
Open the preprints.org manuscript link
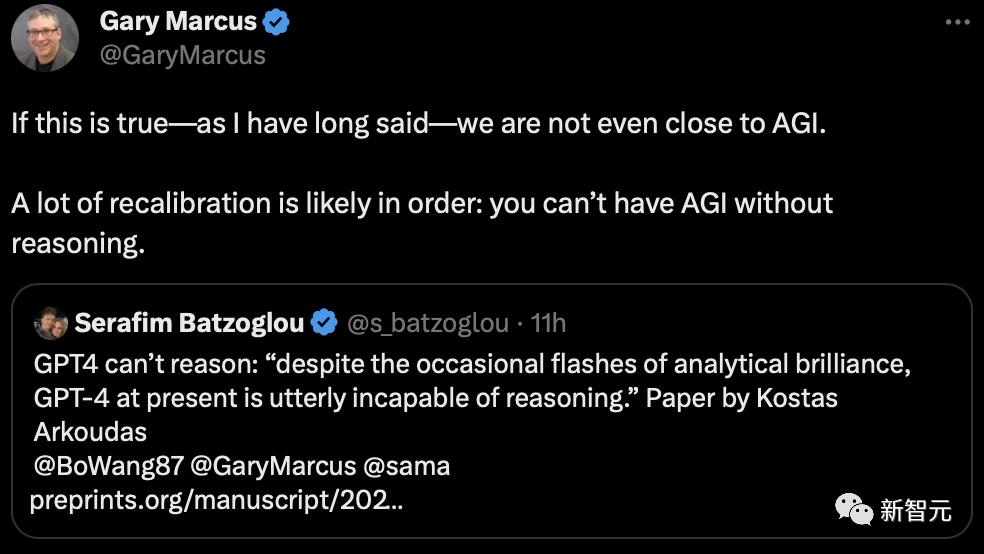pos(217,500)
